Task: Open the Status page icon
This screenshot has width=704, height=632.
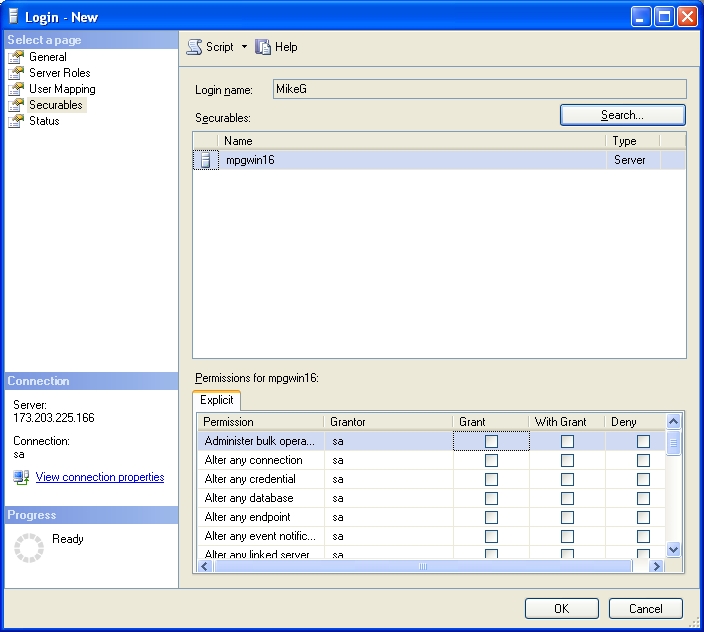Action: coord(16,121)
